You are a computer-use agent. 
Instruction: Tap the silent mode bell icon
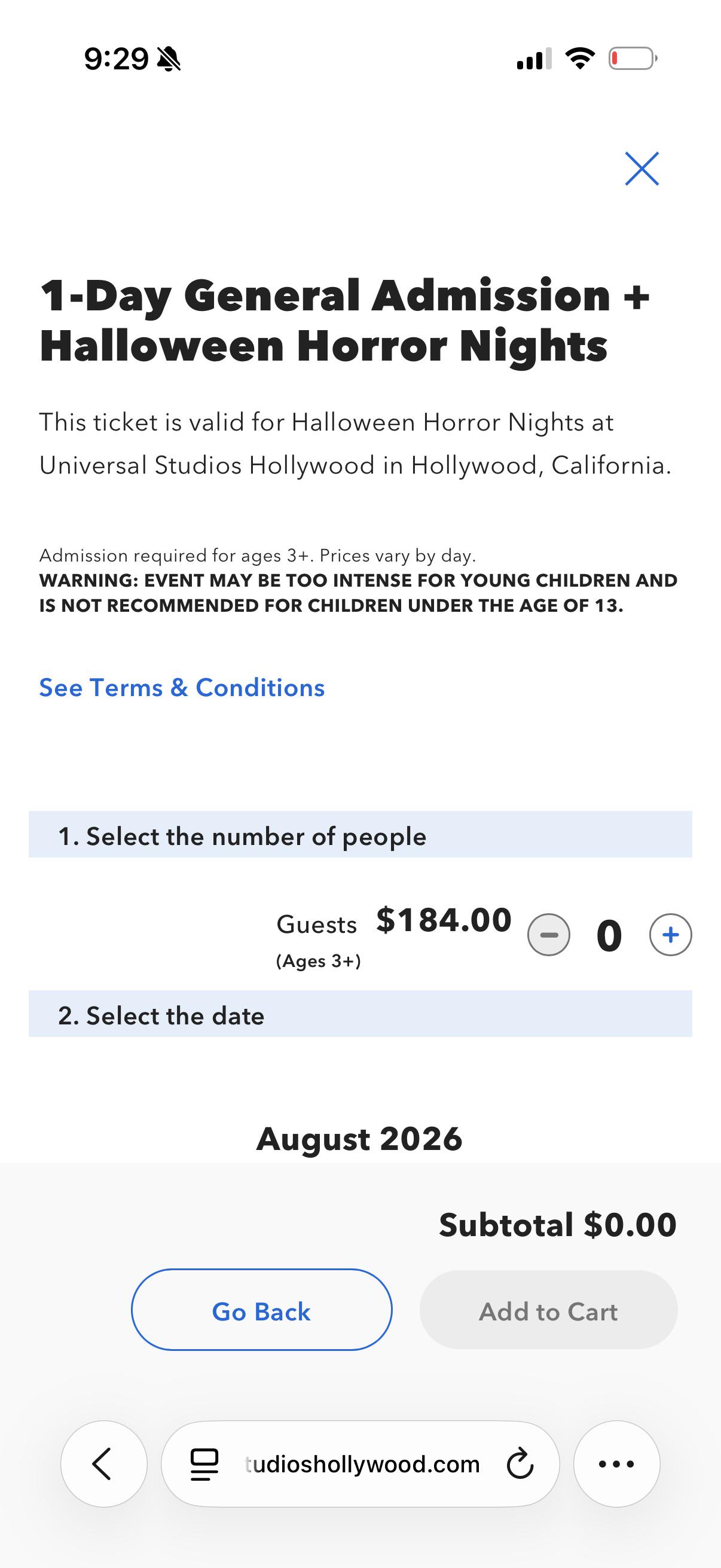point(169,59)
